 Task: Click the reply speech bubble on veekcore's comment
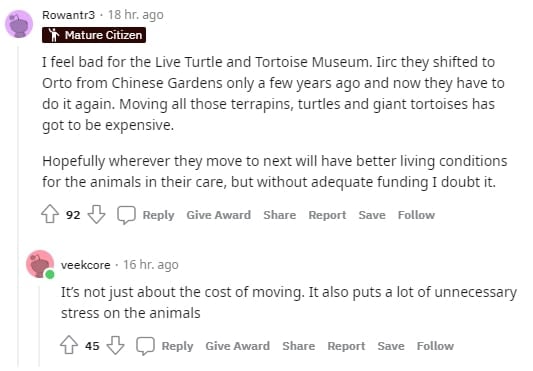(145, 346)
